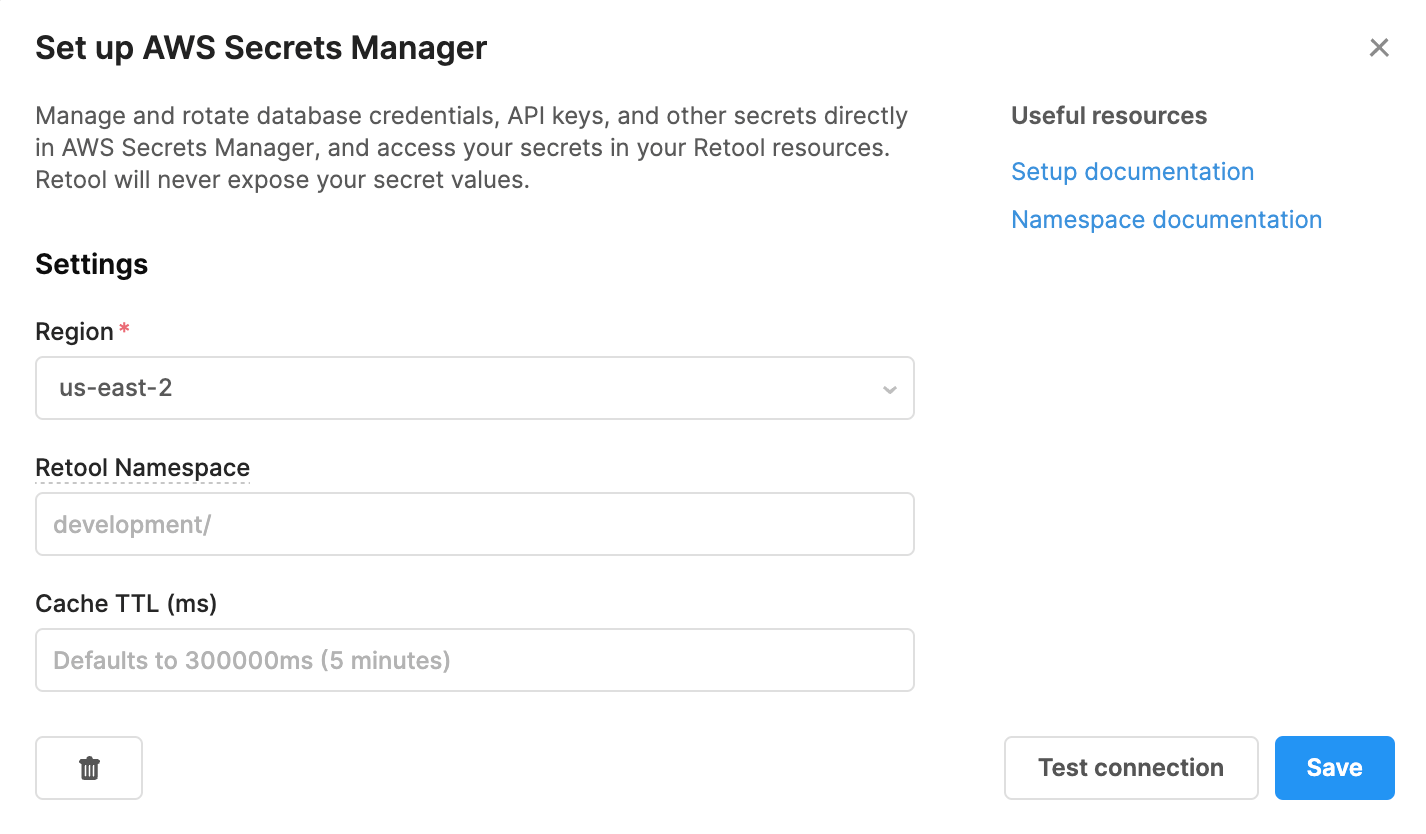This screenshot has height=834, width=1426.
Task: Click the Settings section heading
Action: (x=91, y=265)
